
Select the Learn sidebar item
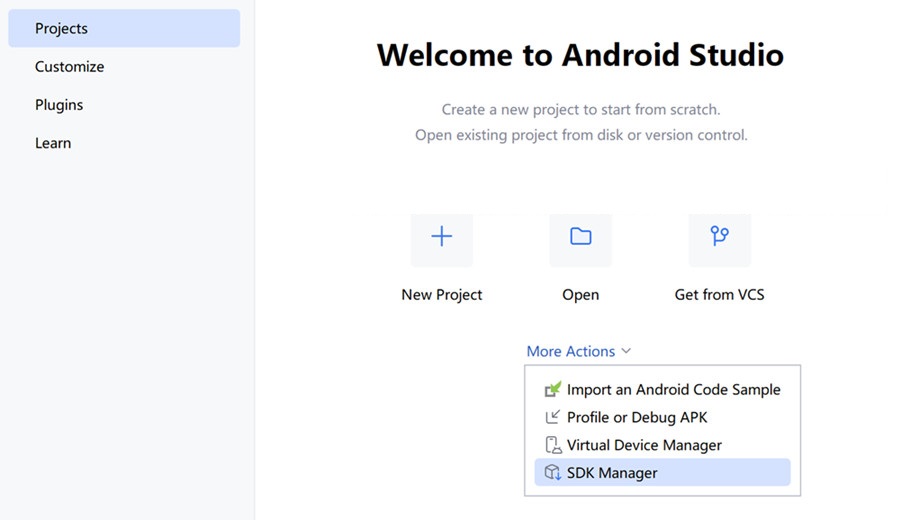(x=53, y=143)
